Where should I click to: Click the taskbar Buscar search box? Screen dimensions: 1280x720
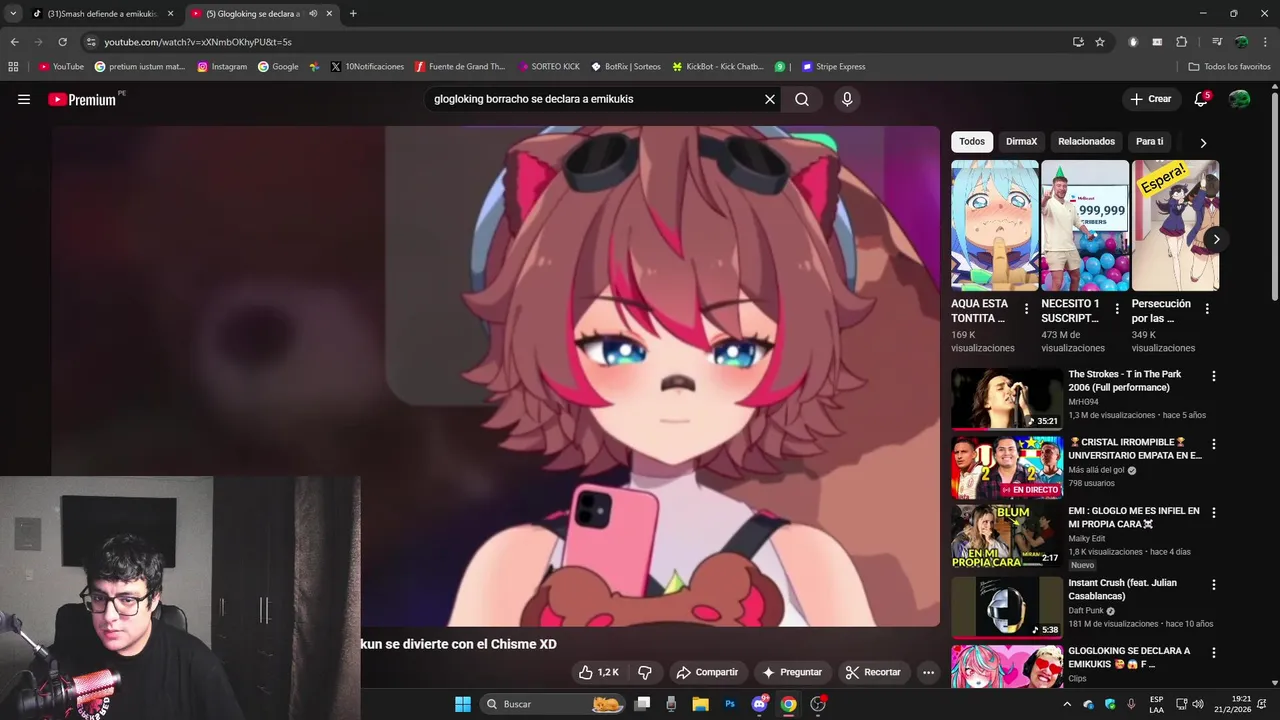point(553,704)
